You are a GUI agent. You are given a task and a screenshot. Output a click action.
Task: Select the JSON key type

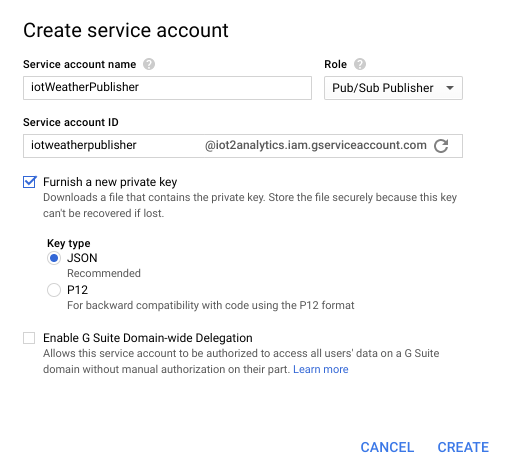click(x=54, y=258)
